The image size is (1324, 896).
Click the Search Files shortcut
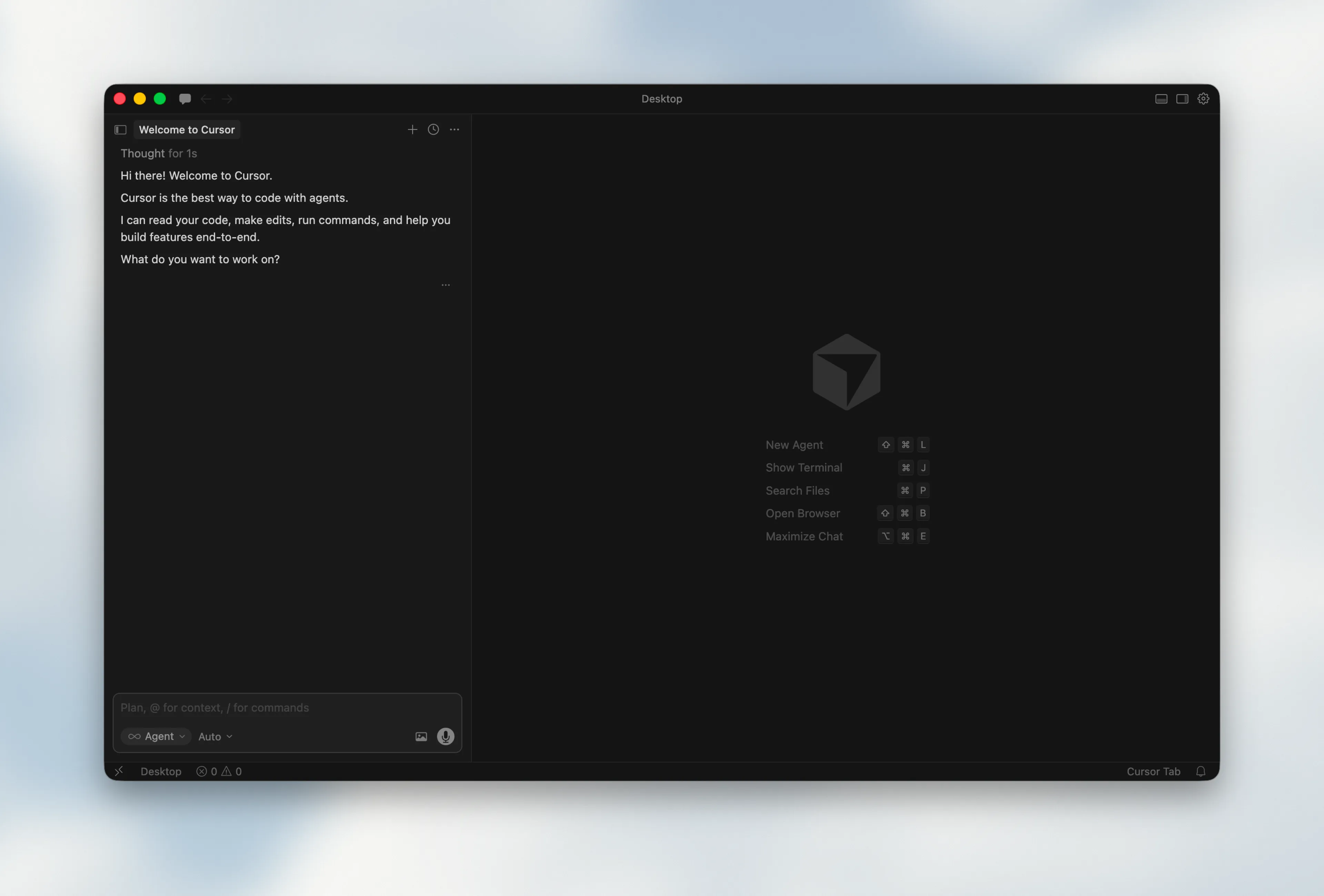pos(847,491)
